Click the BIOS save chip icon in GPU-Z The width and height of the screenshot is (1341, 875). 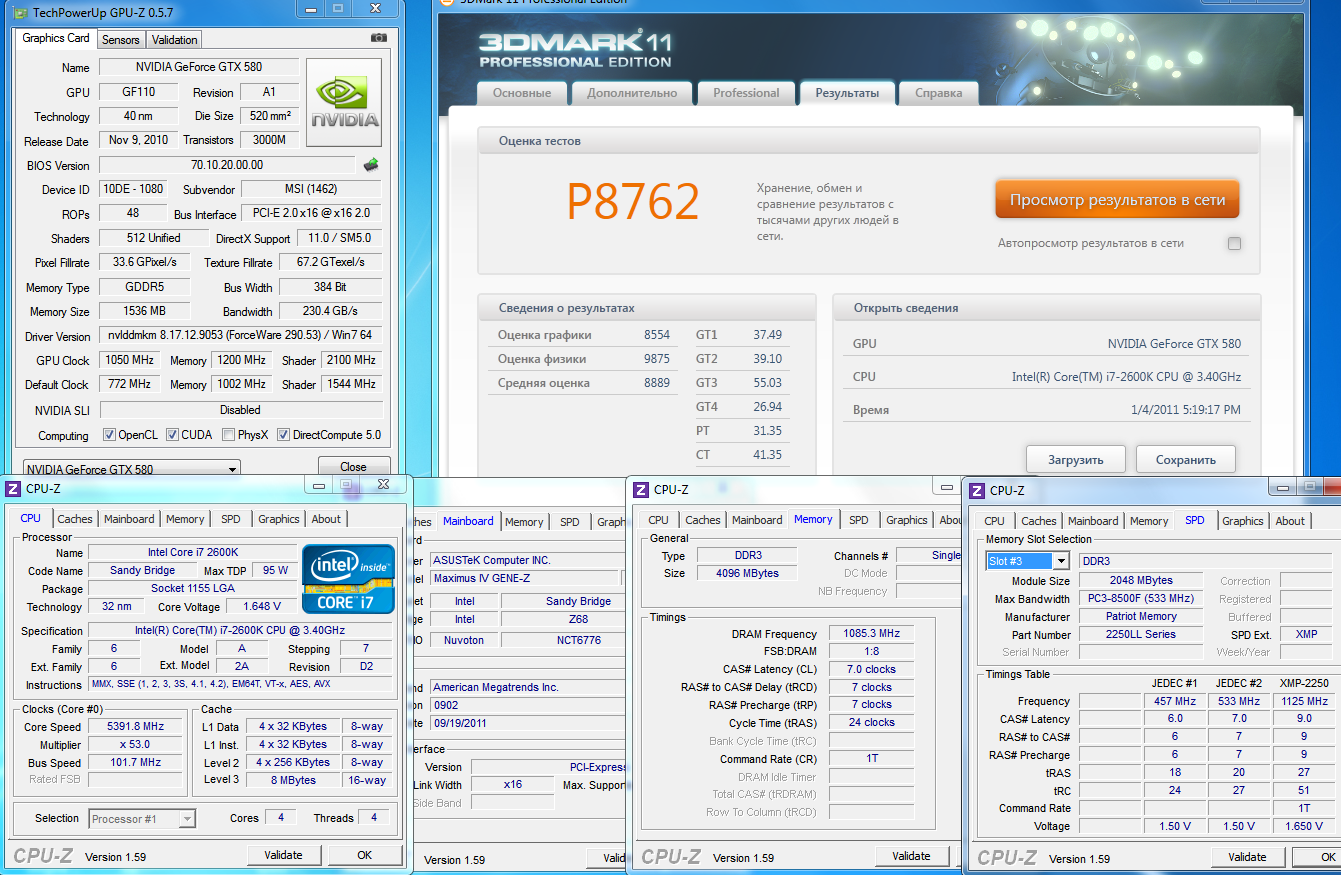click(371, 165)
